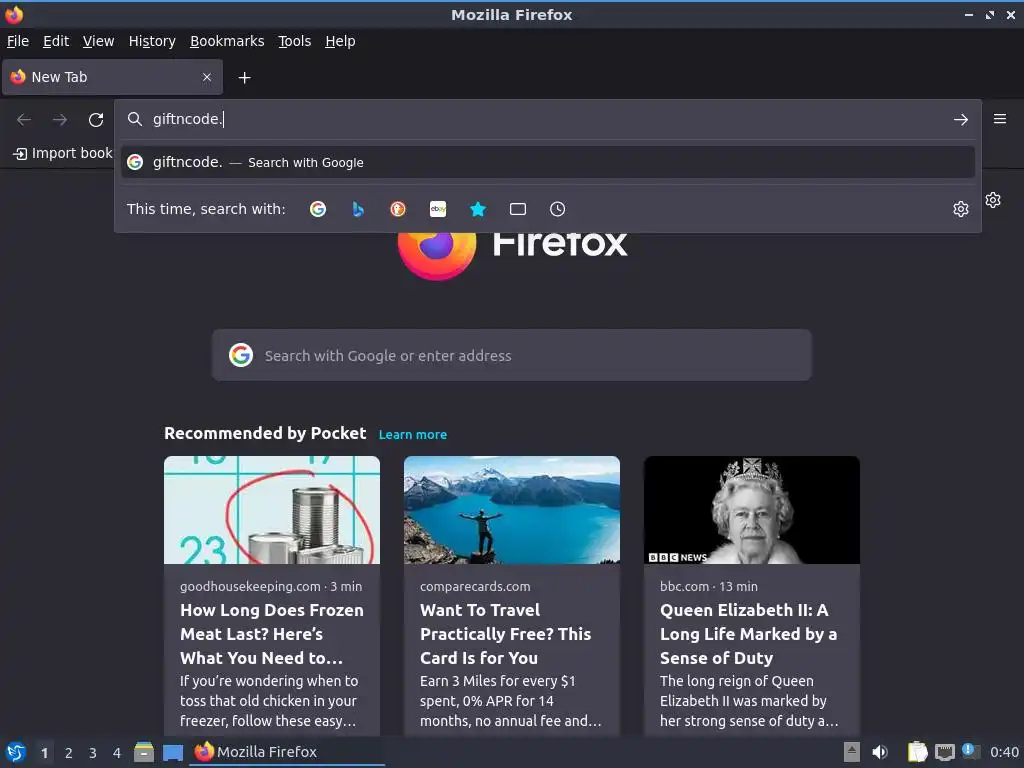Open new tab page personalize gear
Viewport: 1024px width, 768px height.
pyautogui.click(x=993, y=200)
